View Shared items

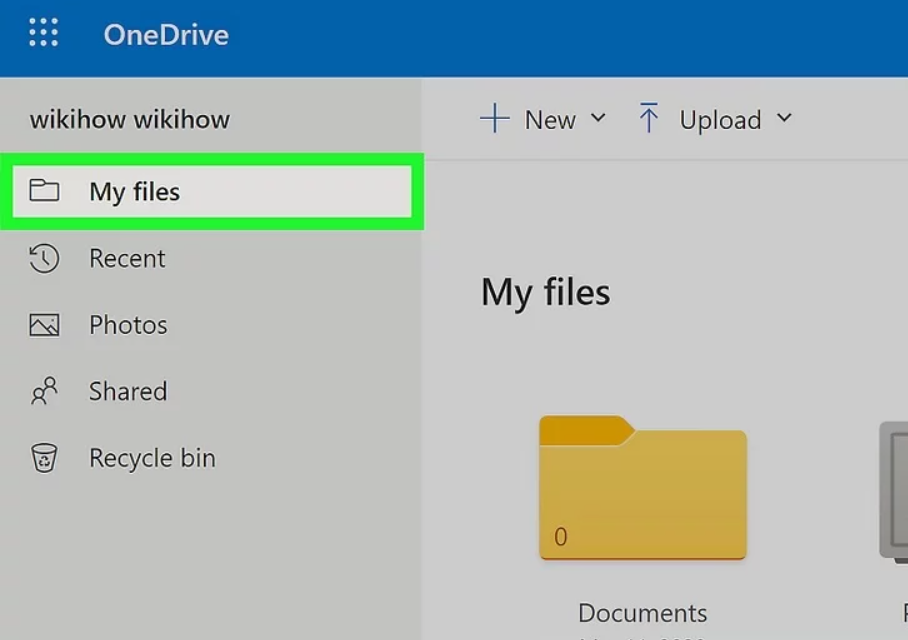pyautogui.click(x=128, y=392)
